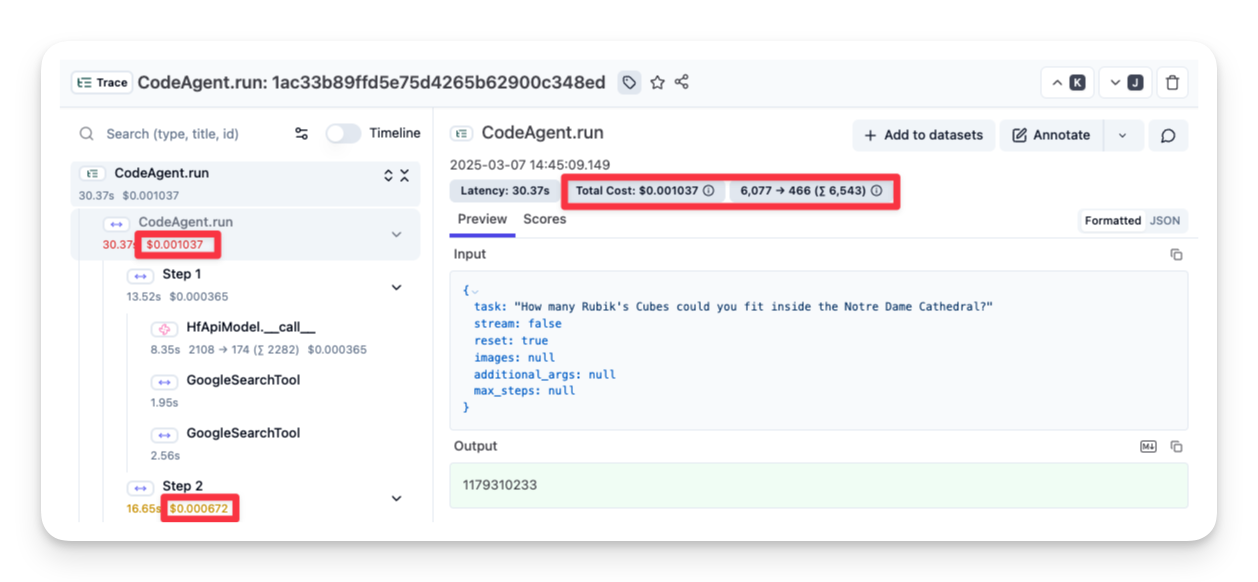Expand the Step 2 chevron
1258x582 pixels.
tap(396, 498)
